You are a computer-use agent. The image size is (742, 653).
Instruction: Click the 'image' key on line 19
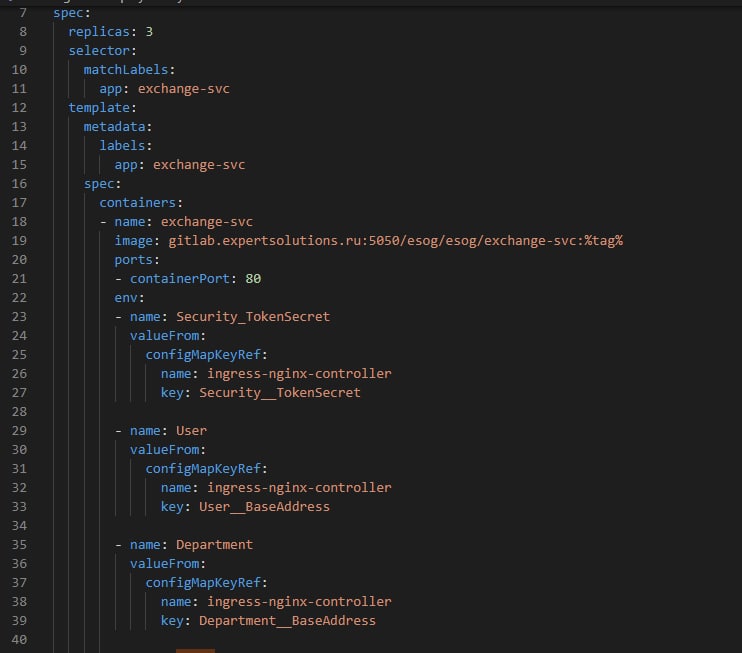tap(133, 240)
